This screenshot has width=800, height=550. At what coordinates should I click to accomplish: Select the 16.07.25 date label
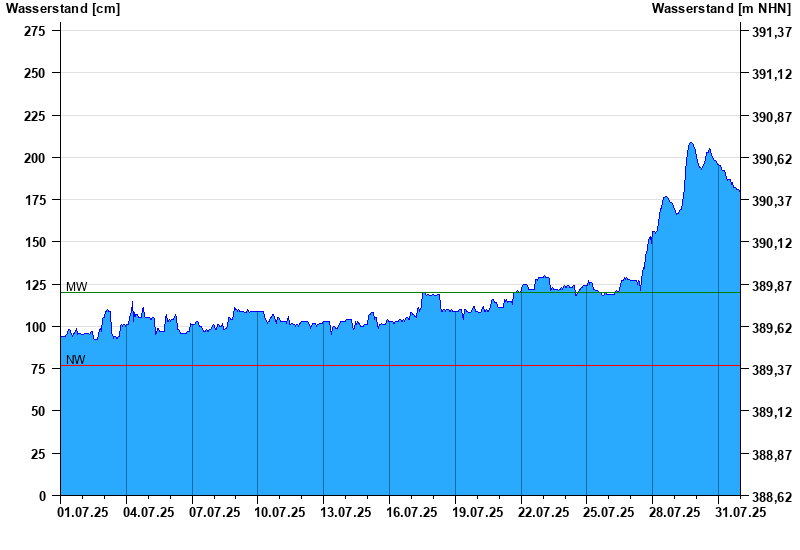pos(412,512)
